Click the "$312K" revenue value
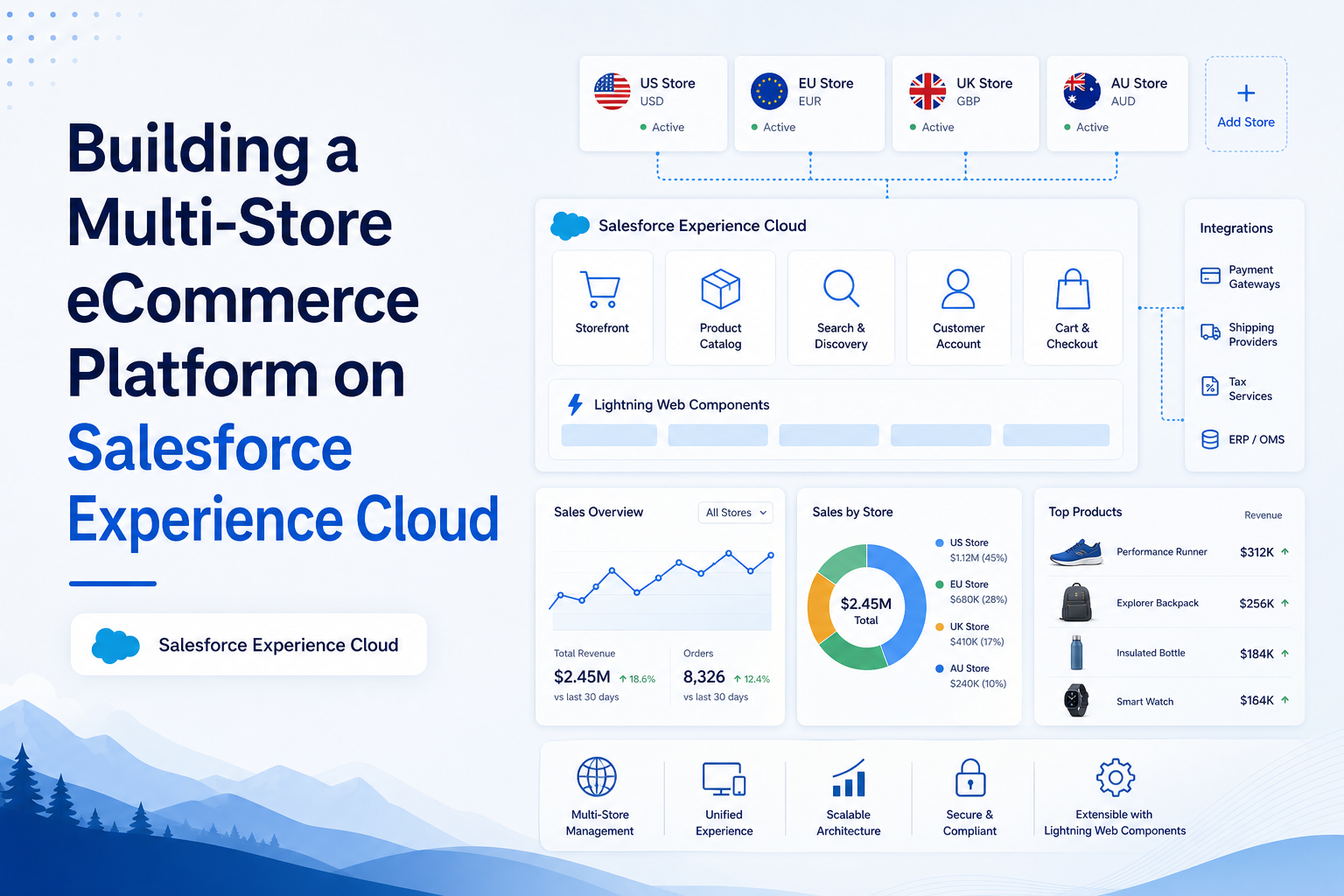The height and width of the screenshot is (896, 1344). (1256, 552)
